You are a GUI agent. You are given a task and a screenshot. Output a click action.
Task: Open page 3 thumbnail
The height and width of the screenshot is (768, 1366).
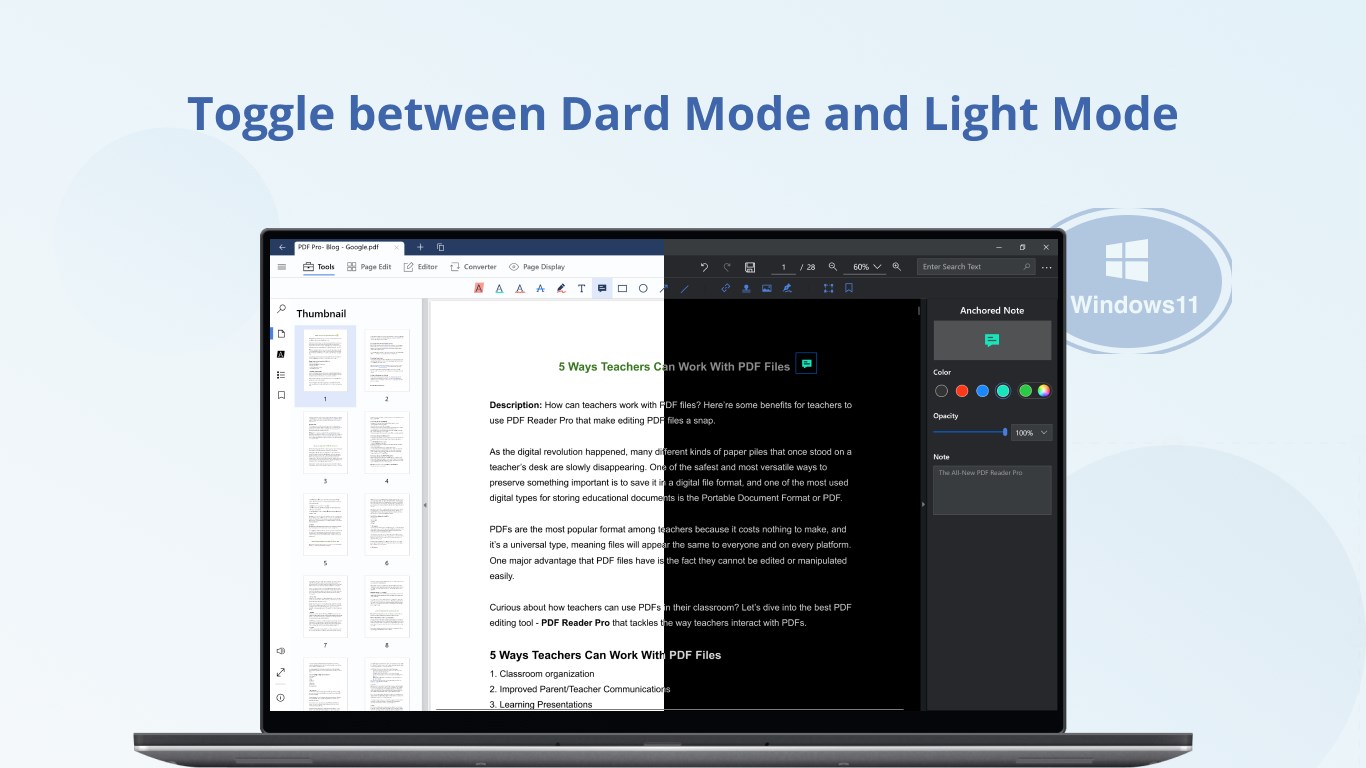click(x=325, y=443)
